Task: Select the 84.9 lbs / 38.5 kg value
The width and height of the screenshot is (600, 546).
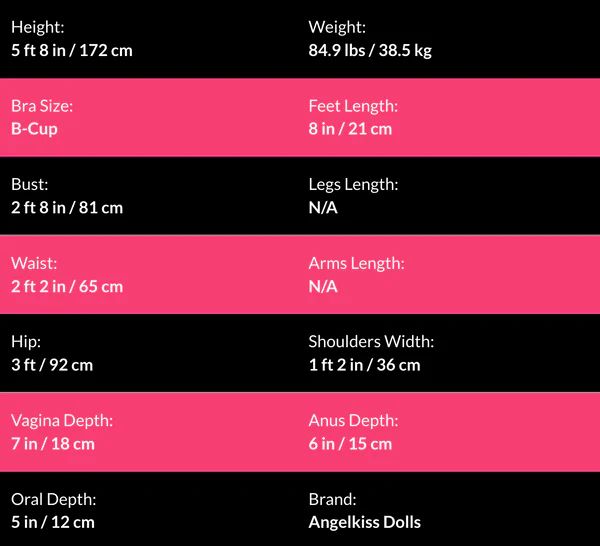Action: [370, 50]
